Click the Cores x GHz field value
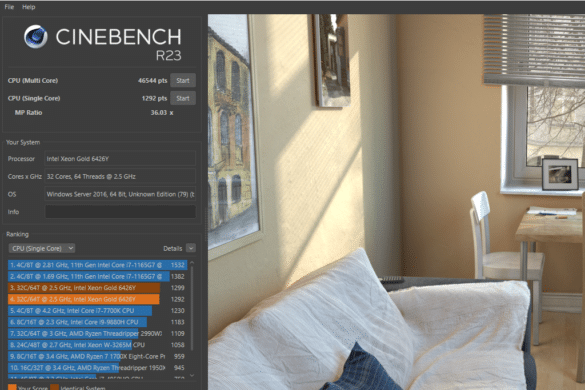 coord(120,176)
